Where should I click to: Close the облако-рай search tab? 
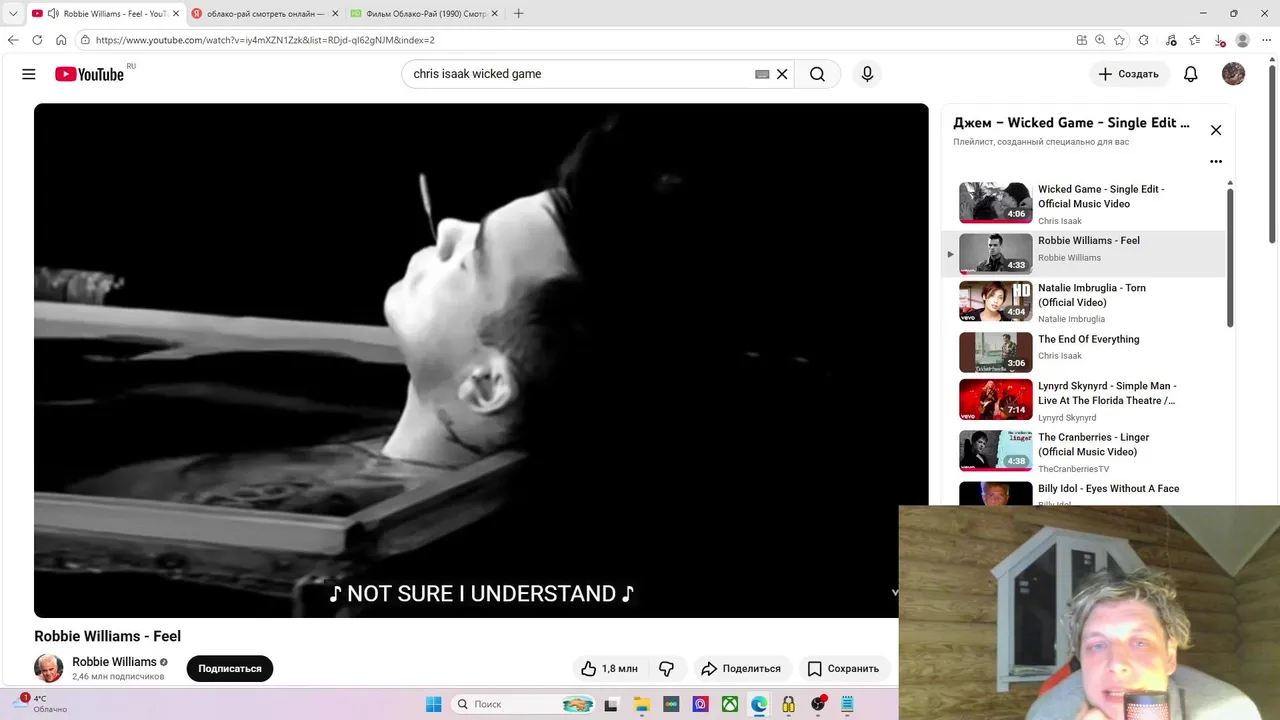(x=335, y=14)
